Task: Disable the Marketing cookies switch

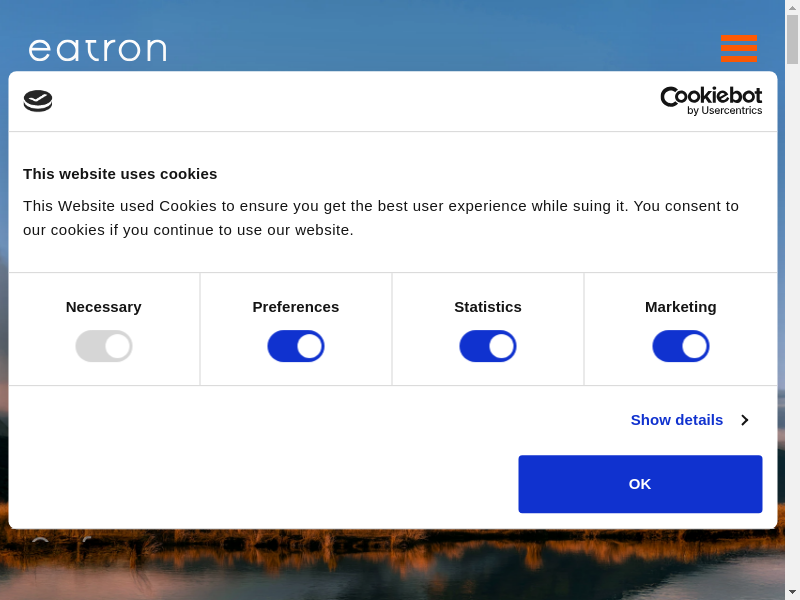Action: pyautogui.click(x=681, y=346)
